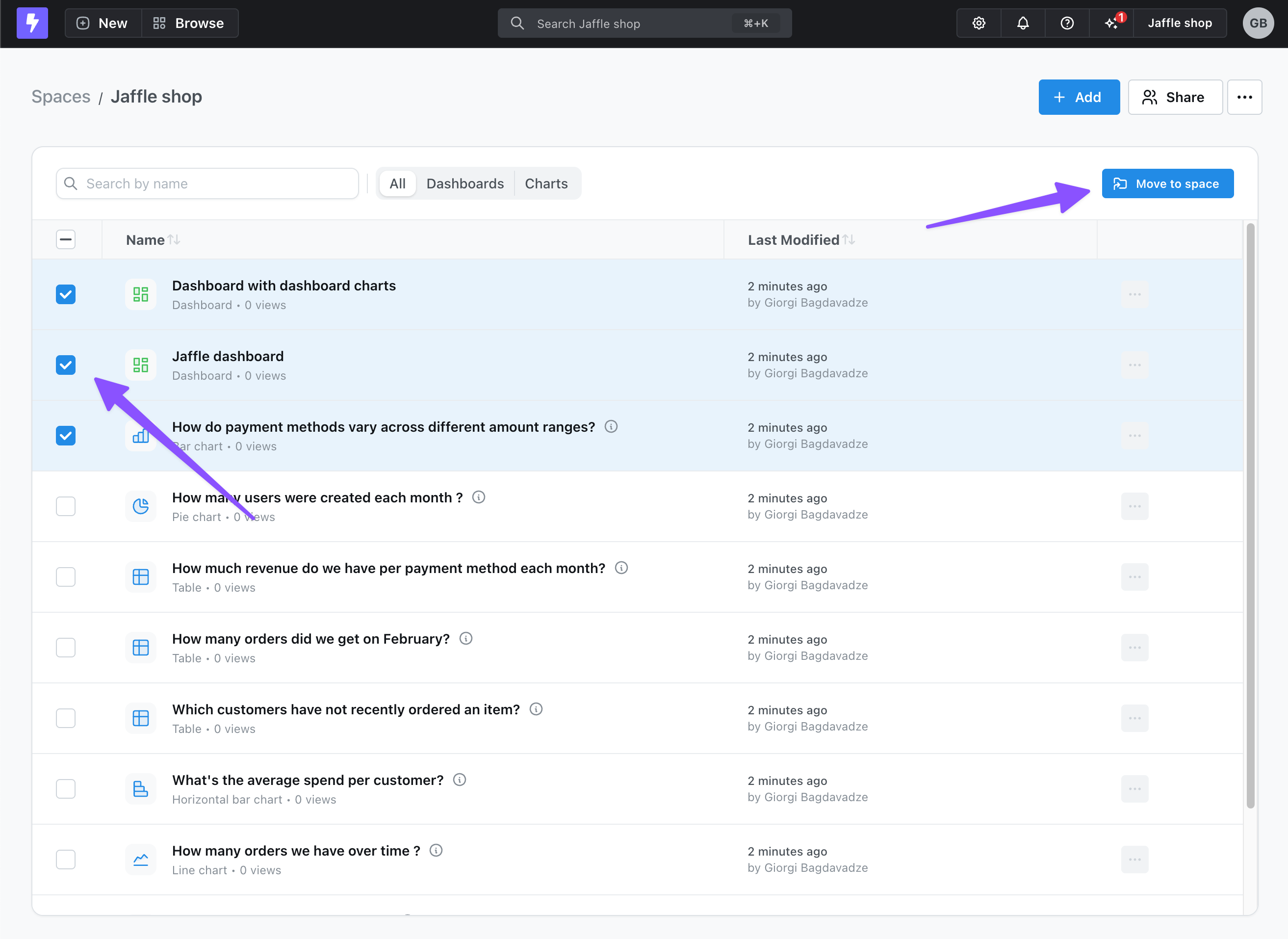Switch to the Dashboards filter tab
The width and height of the screenshot is (1288, 939).
[x=465, y=183]
